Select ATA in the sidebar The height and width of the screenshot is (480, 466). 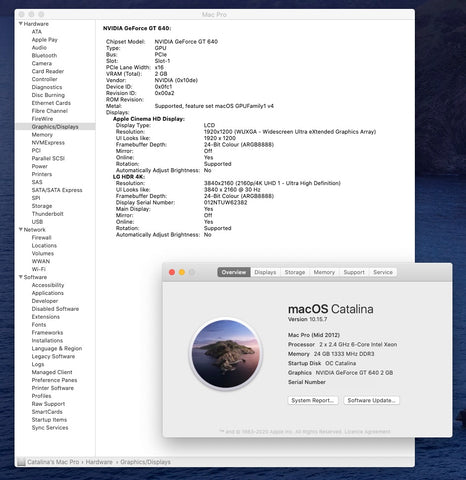point(37,32)
